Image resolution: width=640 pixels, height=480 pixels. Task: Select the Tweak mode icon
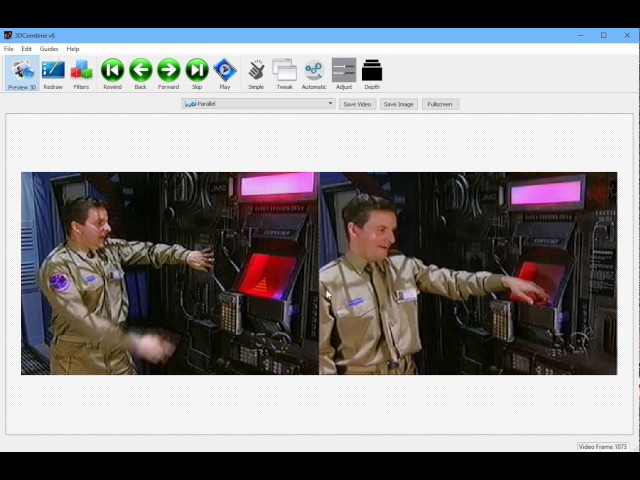(284, 74)
